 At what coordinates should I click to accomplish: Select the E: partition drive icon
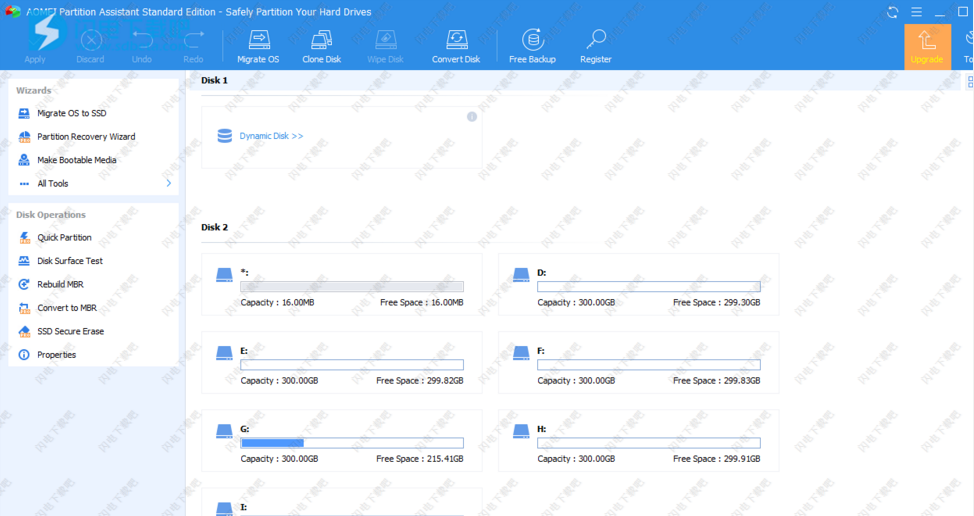(x=224, y=353)
